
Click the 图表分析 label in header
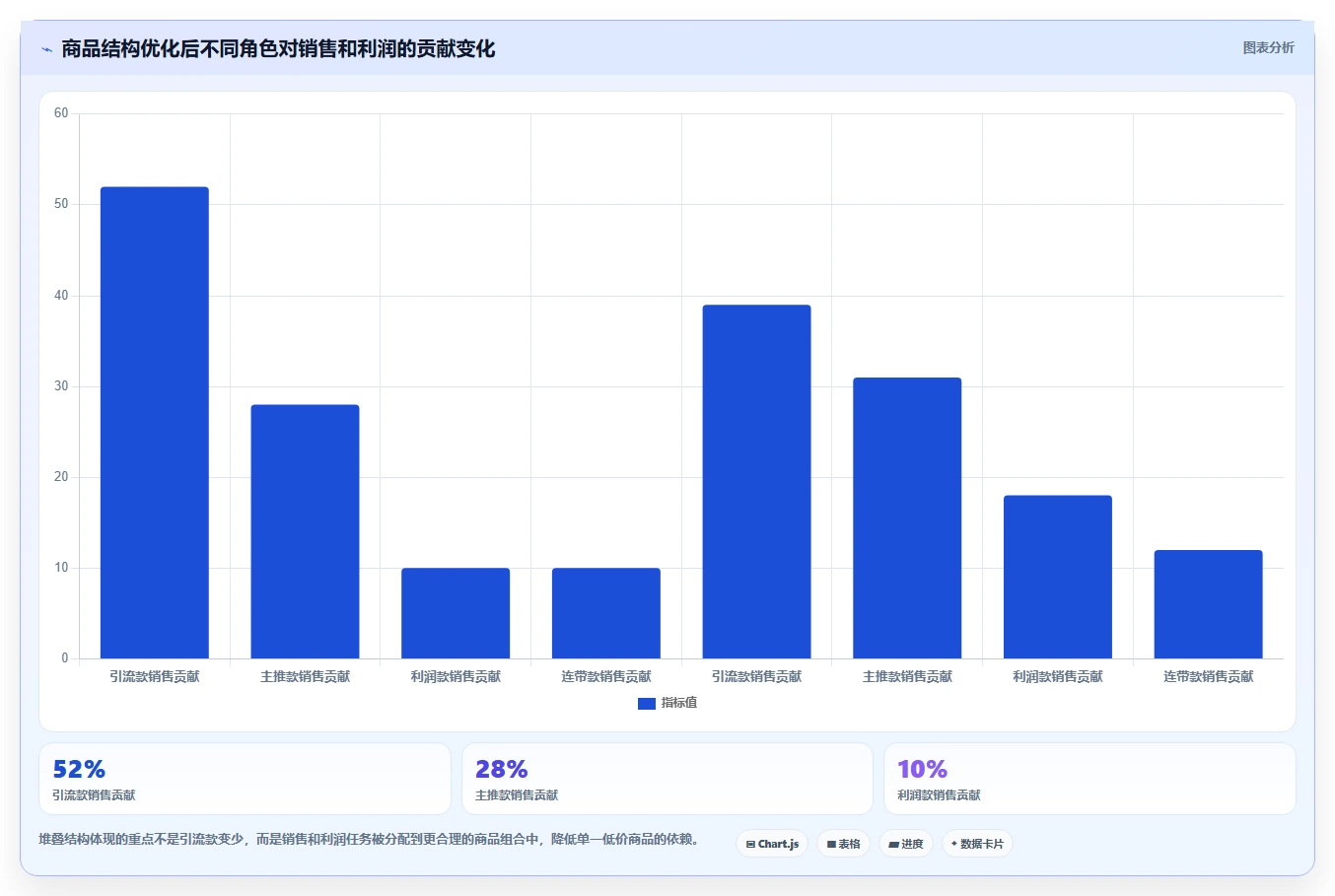pyautogui.click(x=1268, y=47)
